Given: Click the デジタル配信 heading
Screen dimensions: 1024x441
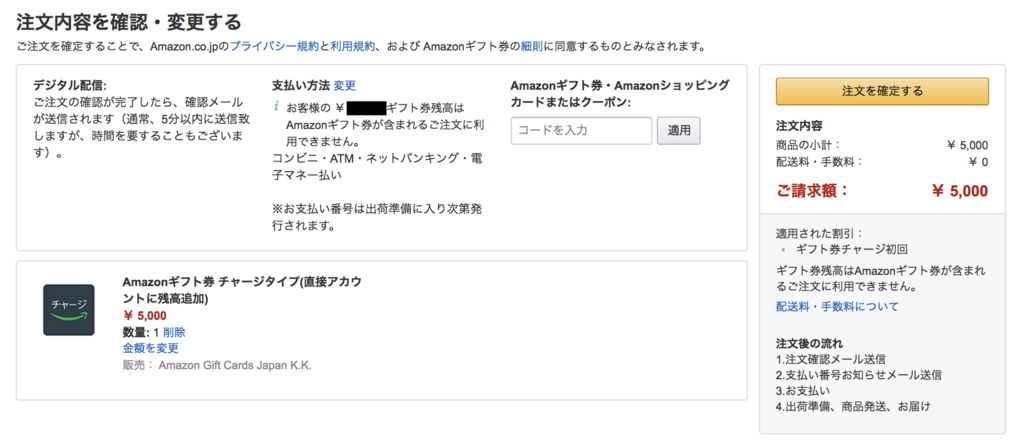Looking at the screenshot, I should pyautogui.click(x=69, y=85).
